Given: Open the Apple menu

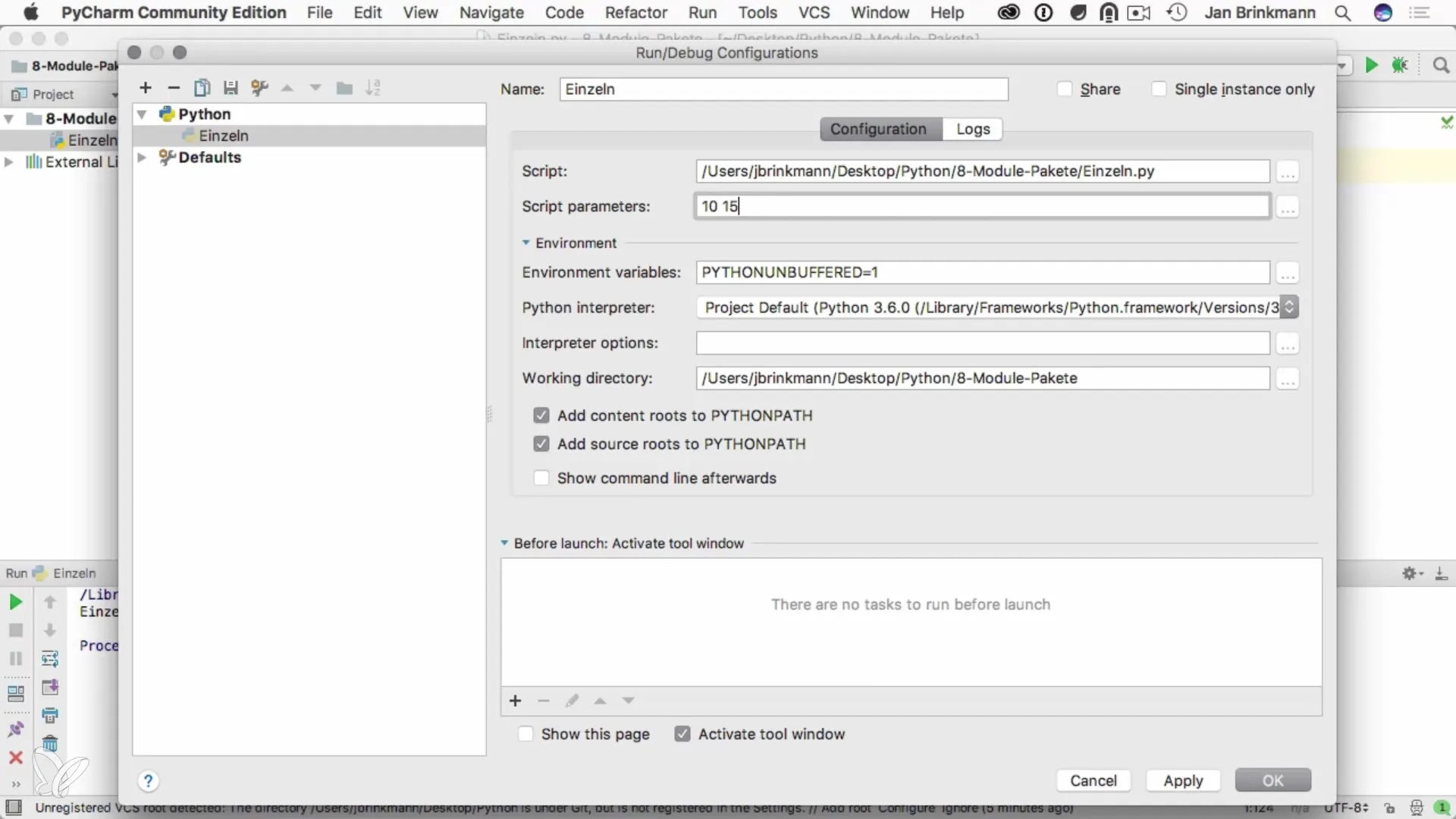Looking at the screenshot, I should click(x=30, y=12).
